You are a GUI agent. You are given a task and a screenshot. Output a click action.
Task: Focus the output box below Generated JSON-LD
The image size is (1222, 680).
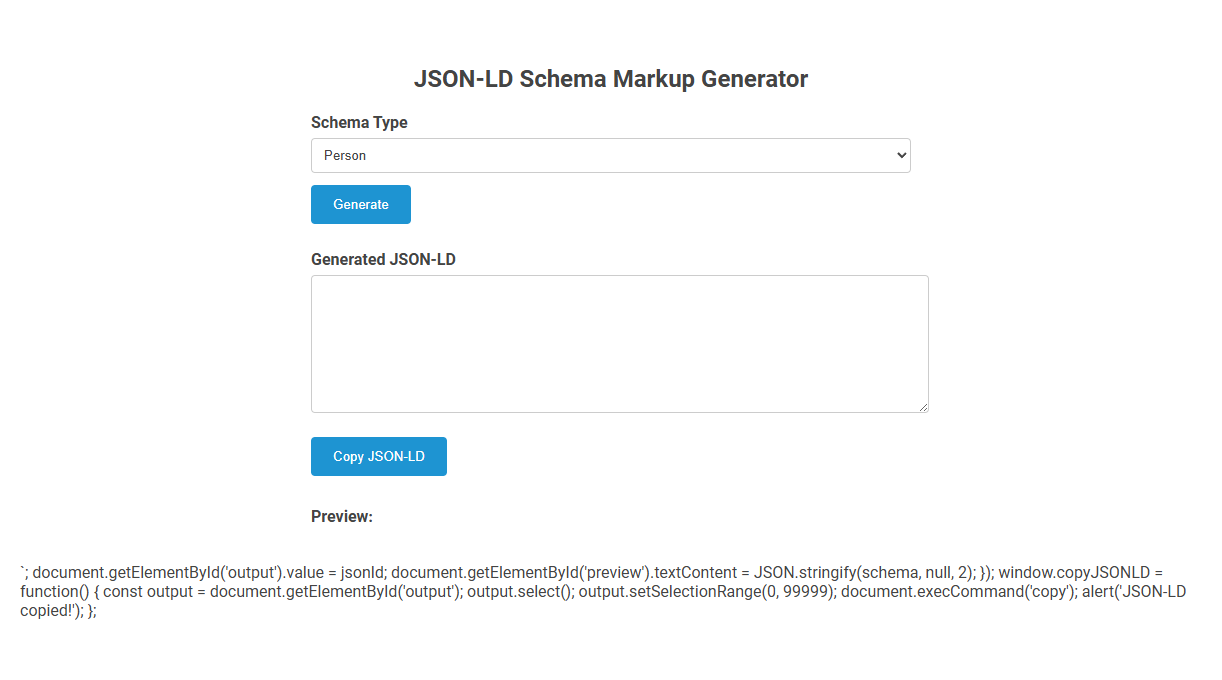[x=619, y=343]
